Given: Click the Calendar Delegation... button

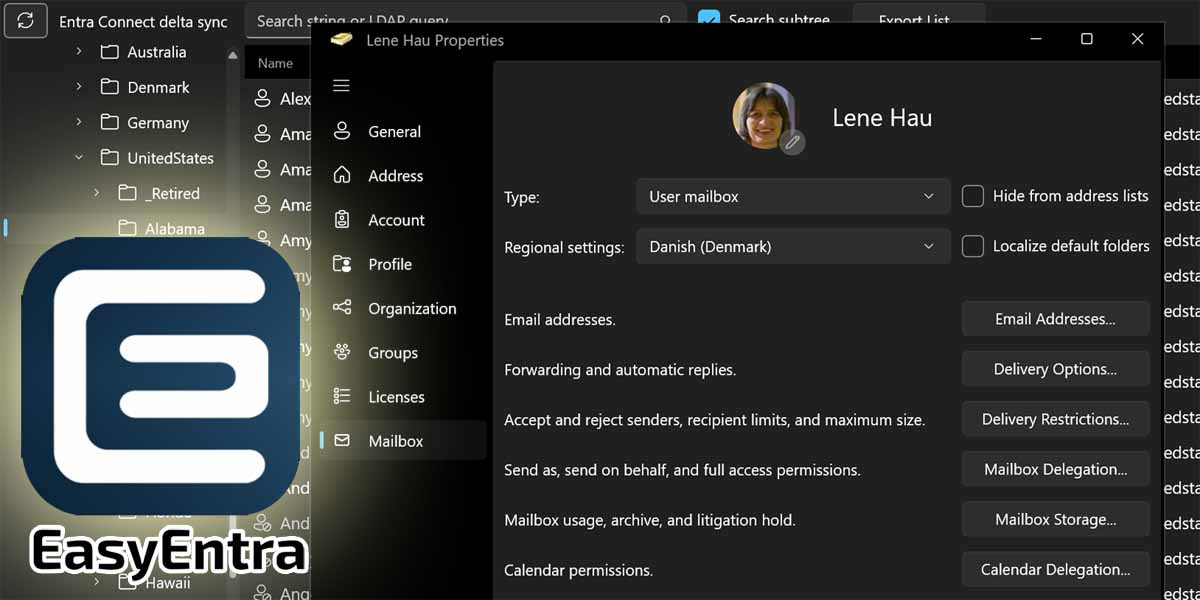Looking at the screenshot, I should [x=1055, y=569].
